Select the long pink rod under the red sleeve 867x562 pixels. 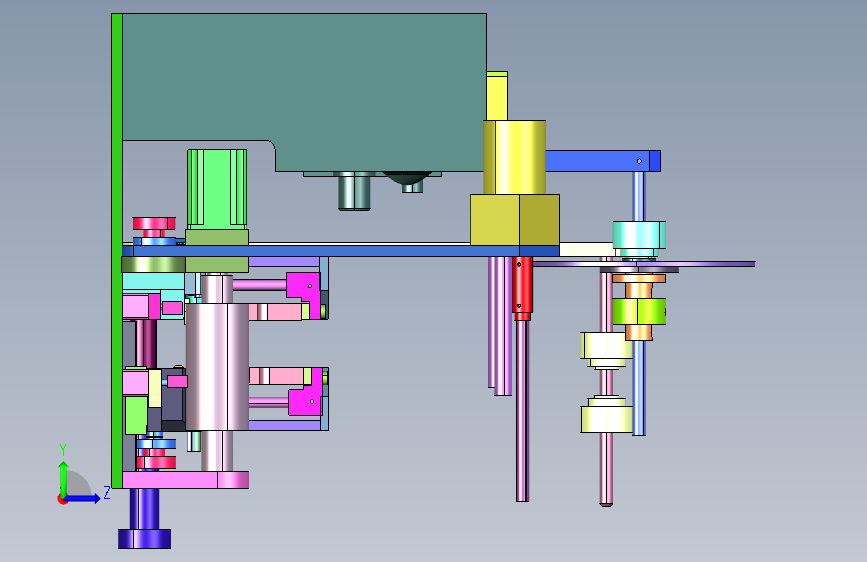pos(522,410)
